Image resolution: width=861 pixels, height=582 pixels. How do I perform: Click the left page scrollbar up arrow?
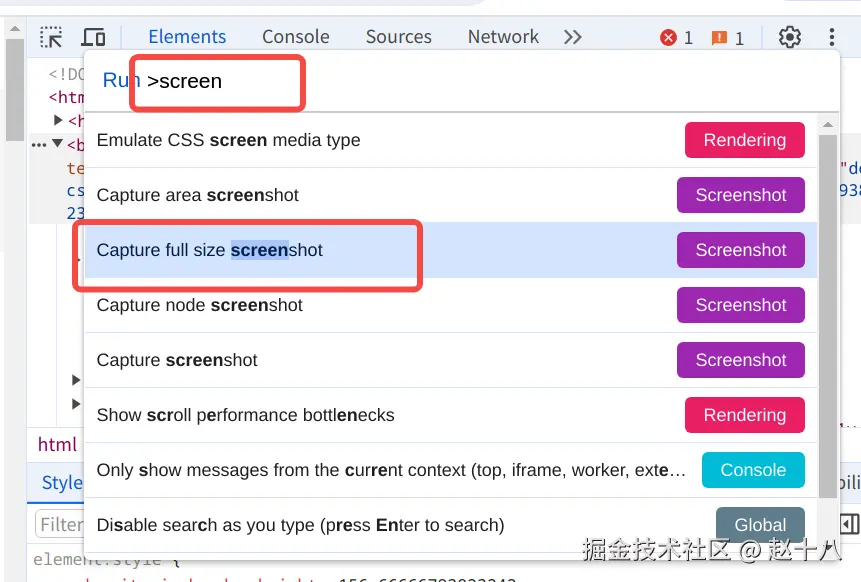click(15, 29)
